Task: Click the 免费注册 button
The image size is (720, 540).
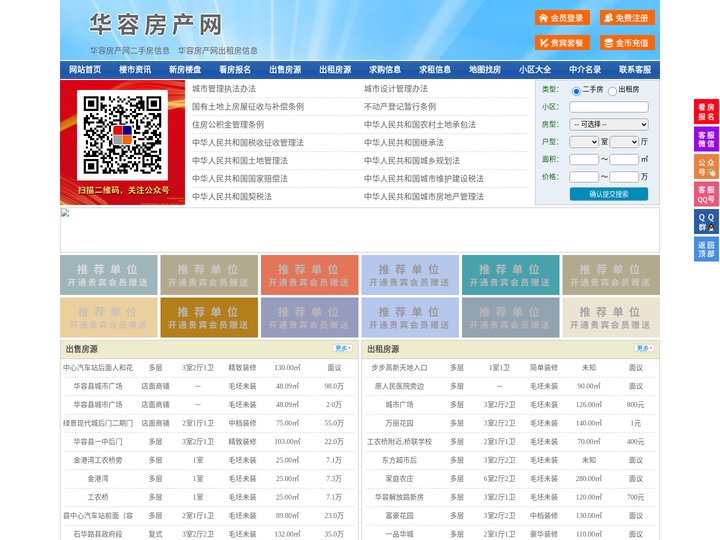Action: [x=627, y=18]
